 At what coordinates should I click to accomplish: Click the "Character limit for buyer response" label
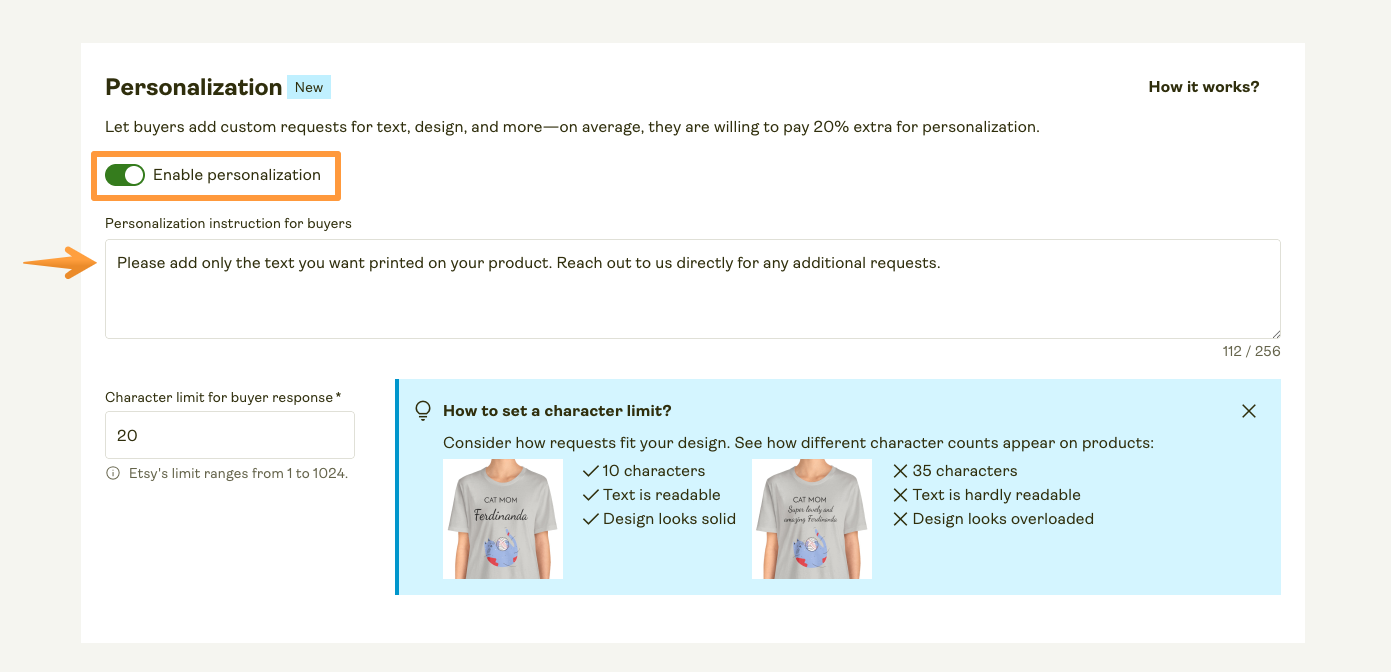(222, 397)
